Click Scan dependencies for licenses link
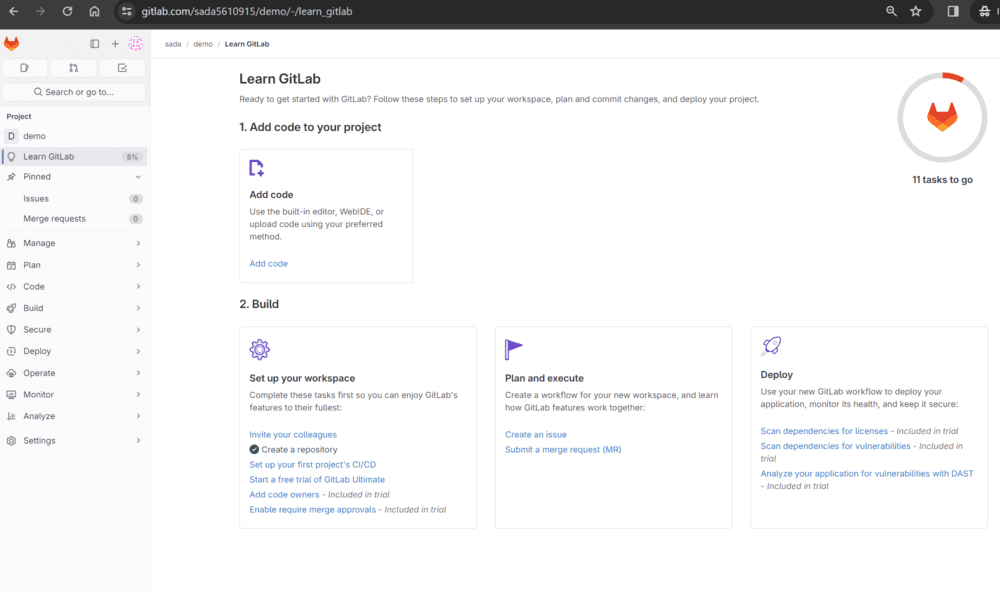 (824, 431)
